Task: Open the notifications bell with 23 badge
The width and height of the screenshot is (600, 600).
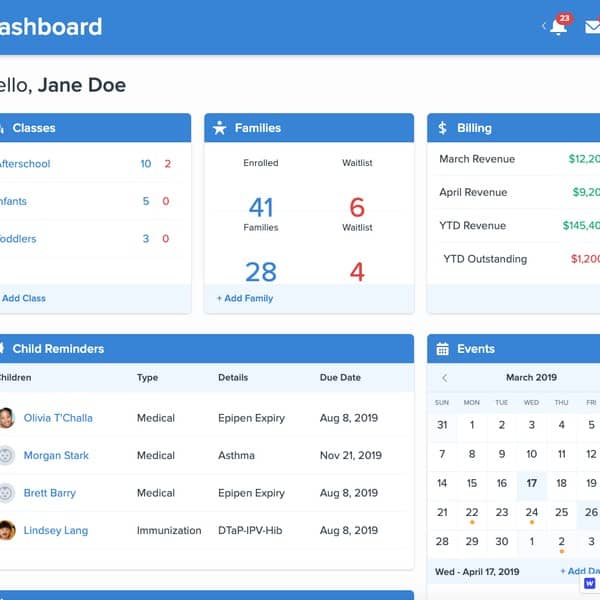Action: 558,27
